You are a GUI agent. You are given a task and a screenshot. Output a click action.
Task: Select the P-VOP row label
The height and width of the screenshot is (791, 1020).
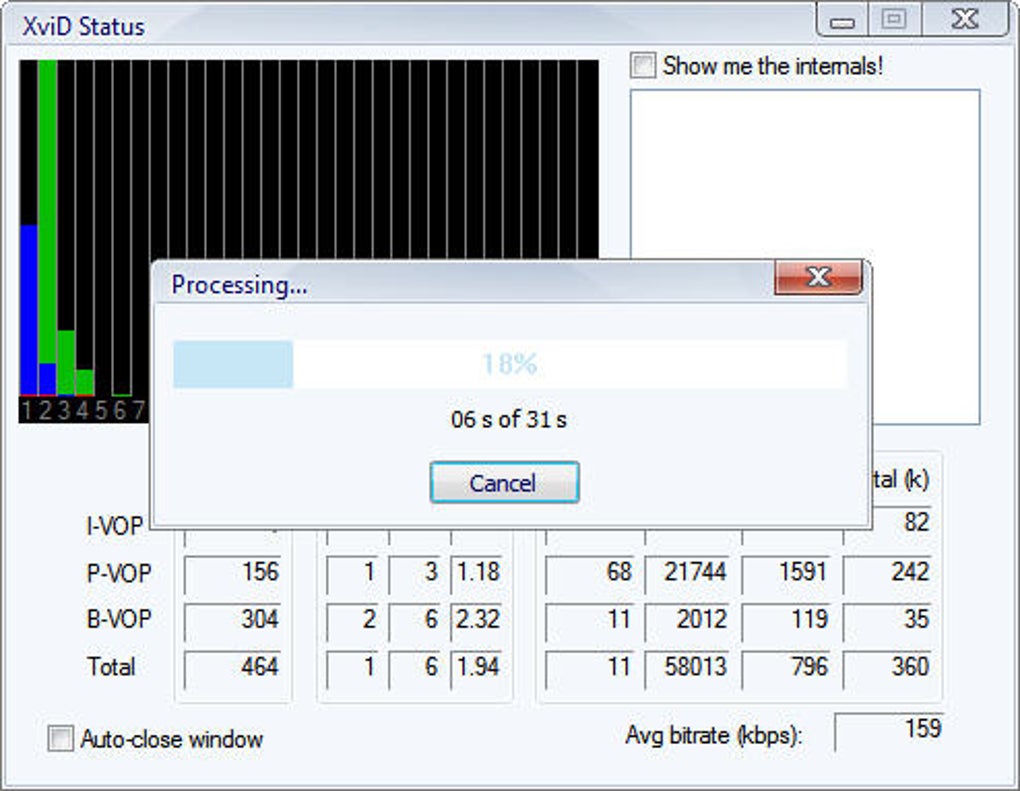click(119, 572)
